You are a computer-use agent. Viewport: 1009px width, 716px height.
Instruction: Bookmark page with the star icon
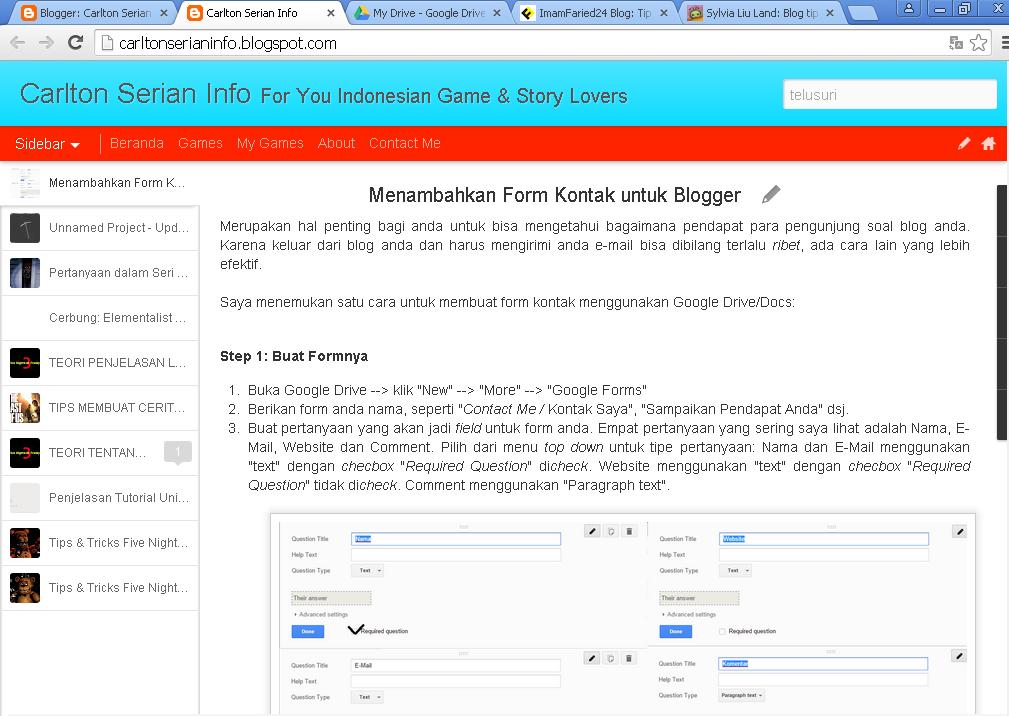tap(978, 43)
